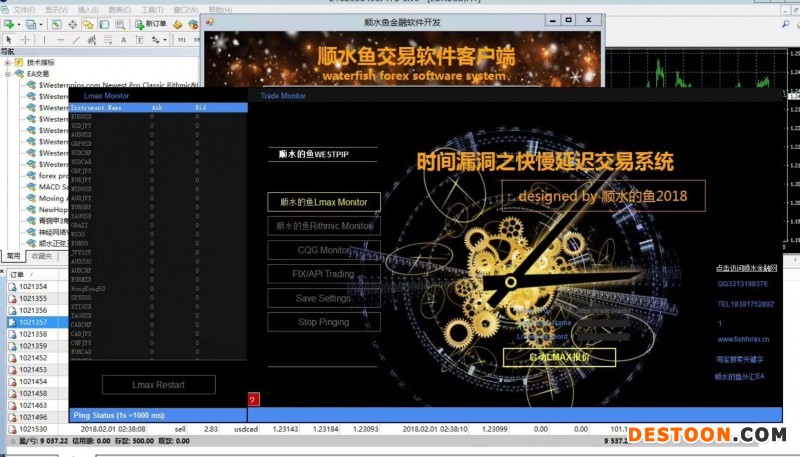Select the text A tool
The height and width of the screenshot is (457, 800).
coord(123,39)
